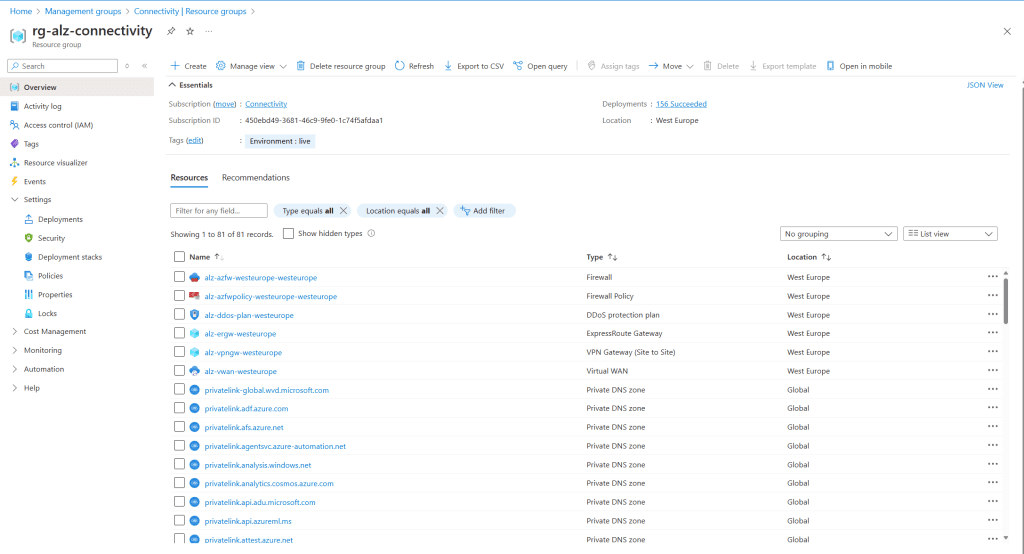Open Locks under Settings
Image resolution: width=1024 pixels, height=554 pixels.
[47, 313]
